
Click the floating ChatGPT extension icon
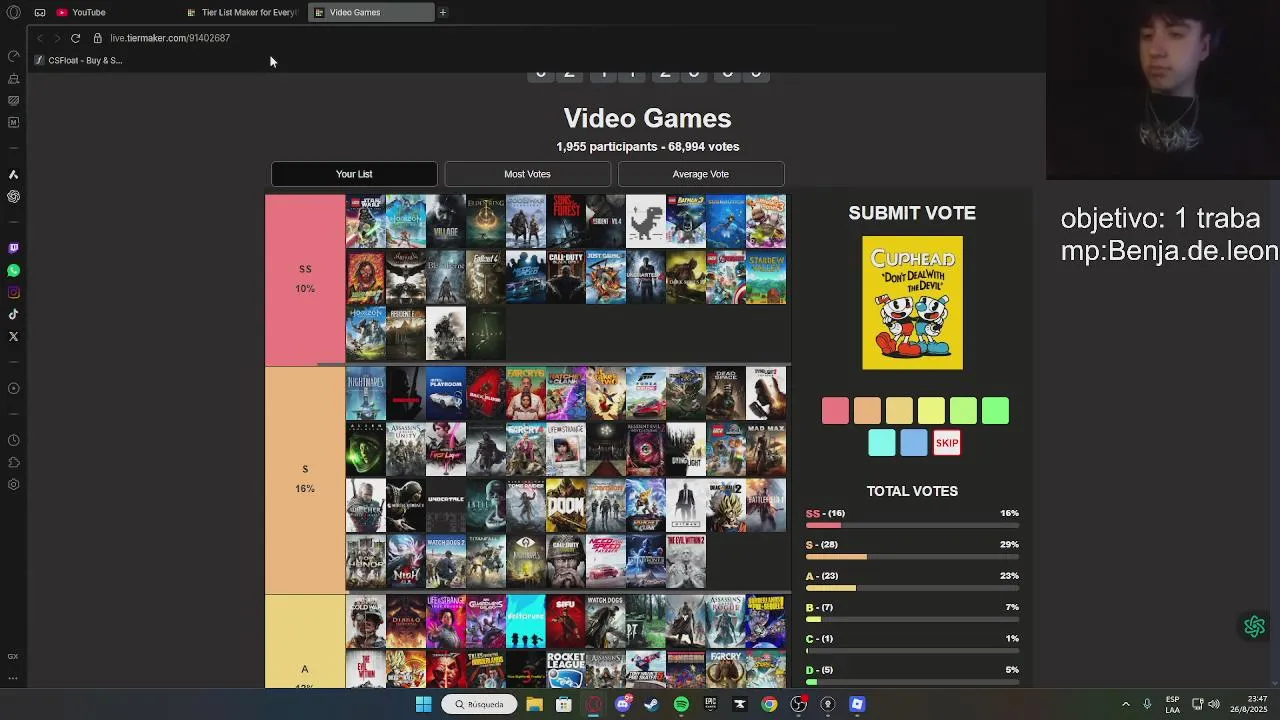click(1254, 627)
